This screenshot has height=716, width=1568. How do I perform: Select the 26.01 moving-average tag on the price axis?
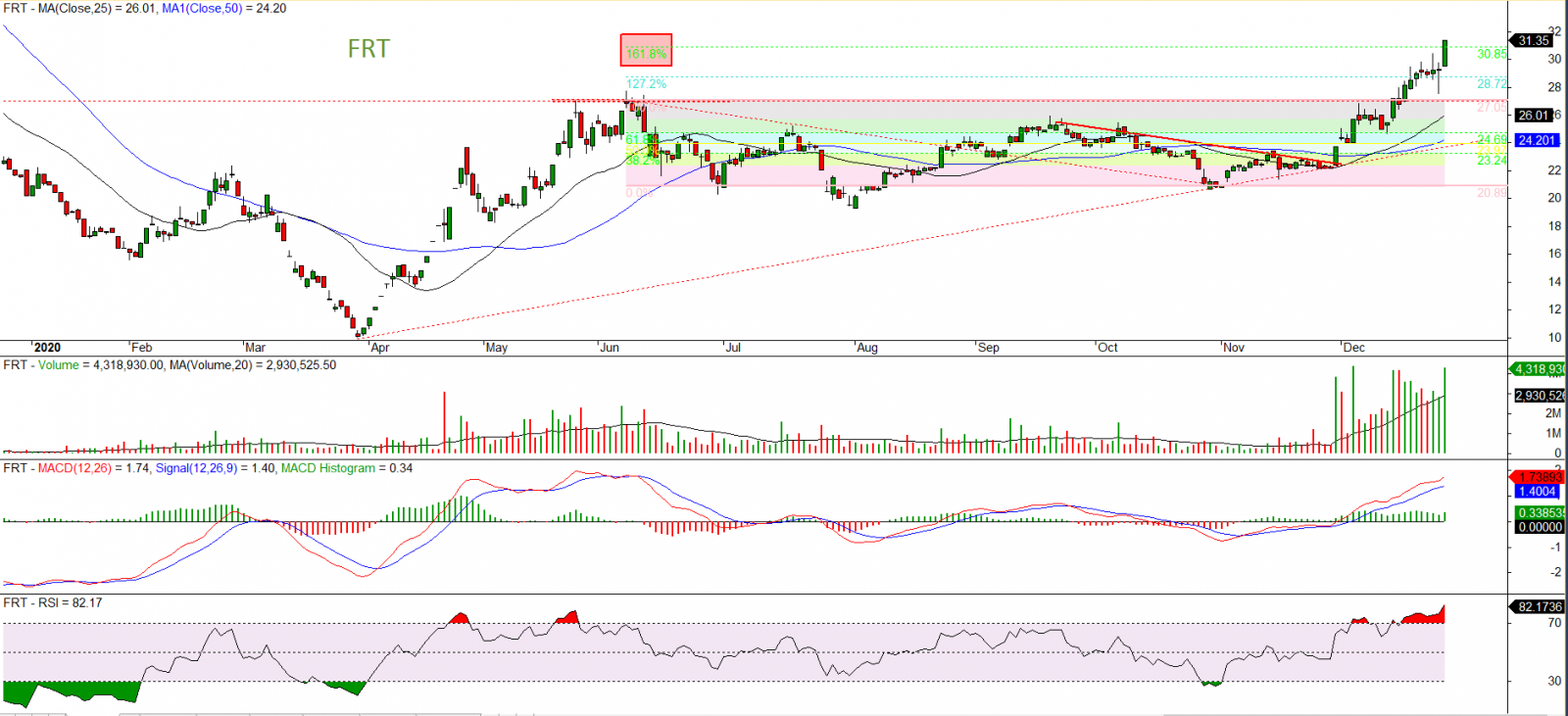tap(1534, 115)
